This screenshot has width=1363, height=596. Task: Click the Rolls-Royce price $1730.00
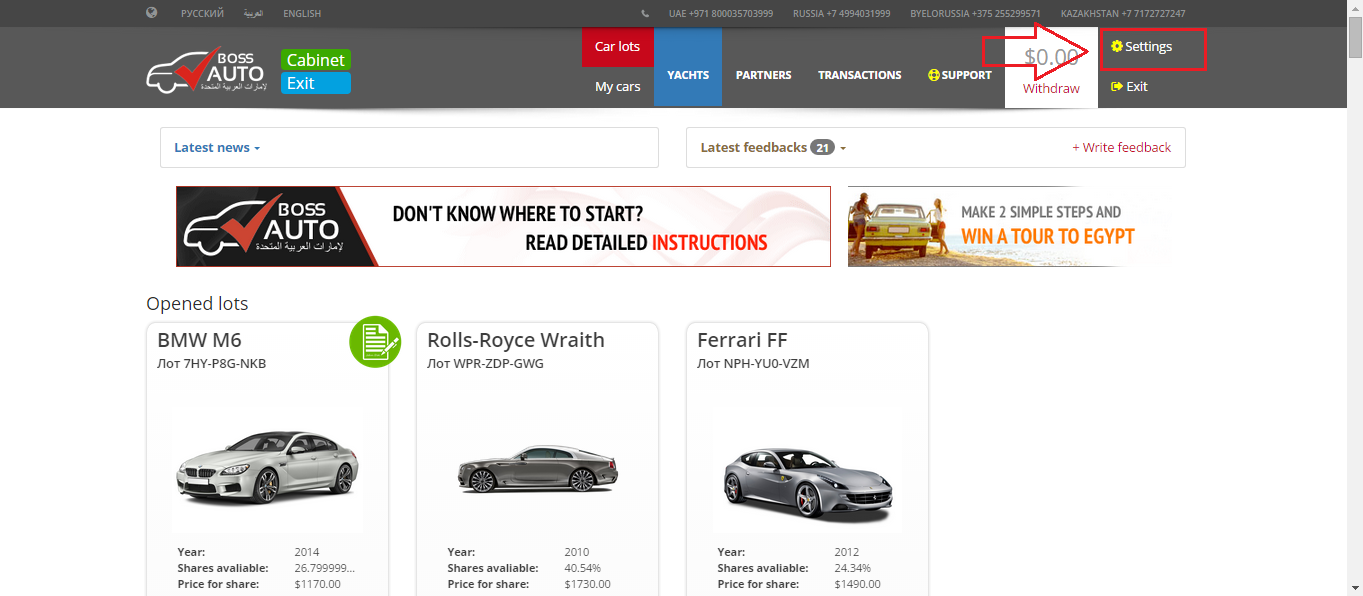(x=587, y=584)
